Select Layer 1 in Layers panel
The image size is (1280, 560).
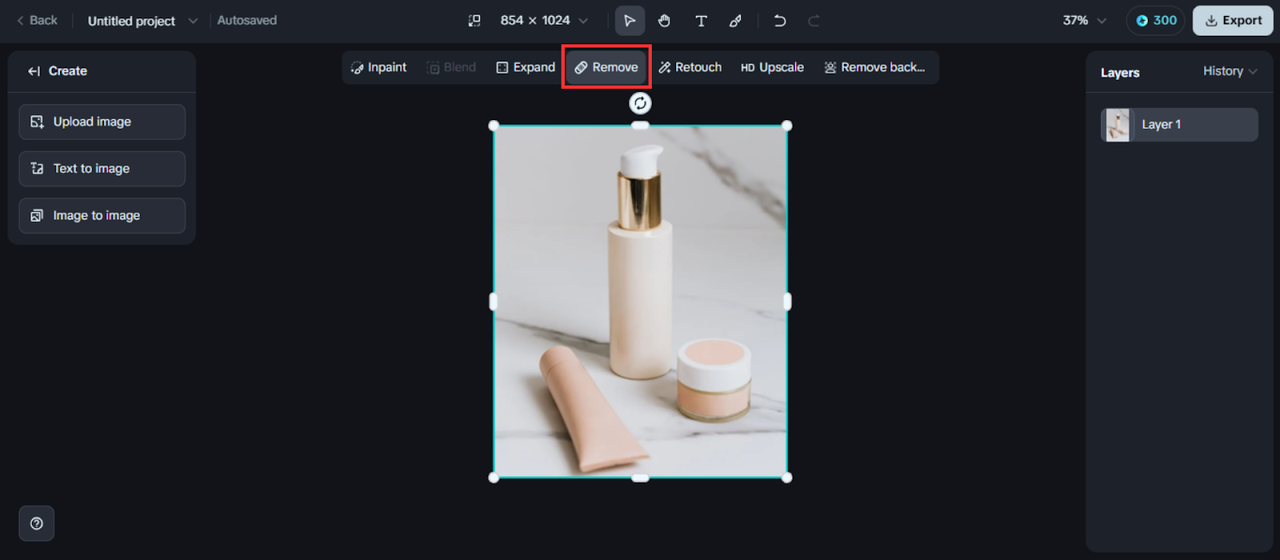[x=1180, y=125]
